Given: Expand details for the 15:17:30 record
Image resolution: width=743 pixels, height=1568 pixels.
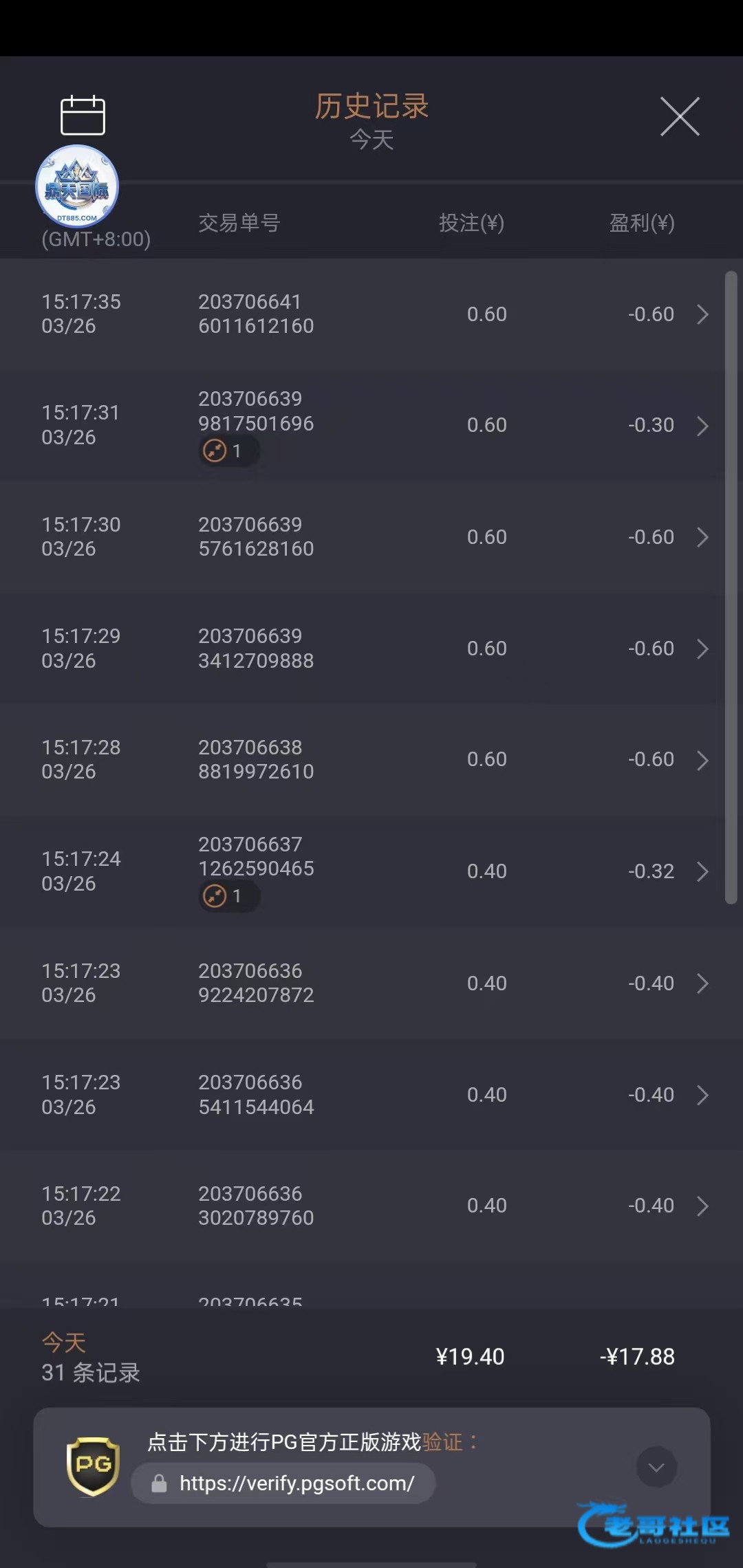Looking at the screenshot, I should 702,537.
